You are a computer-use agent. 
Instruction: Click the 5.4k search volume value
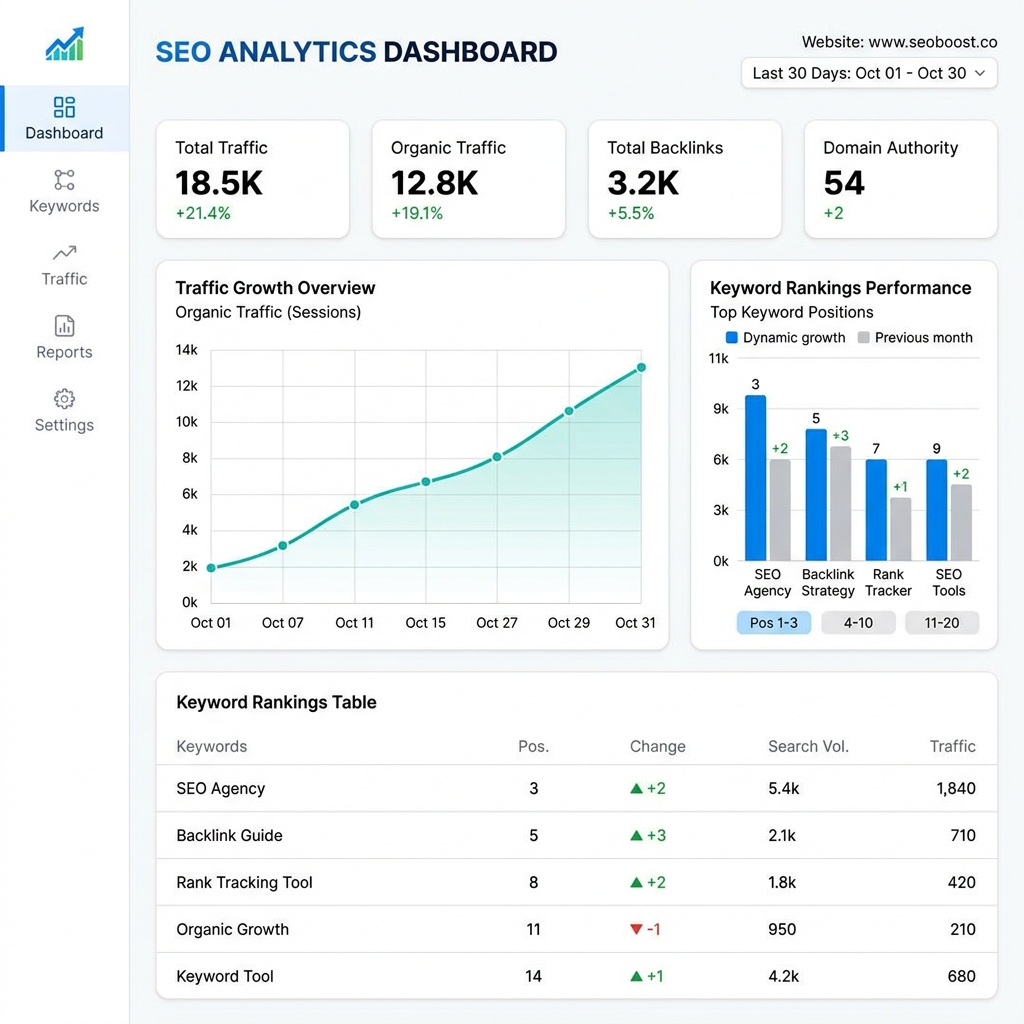[784, 789]
